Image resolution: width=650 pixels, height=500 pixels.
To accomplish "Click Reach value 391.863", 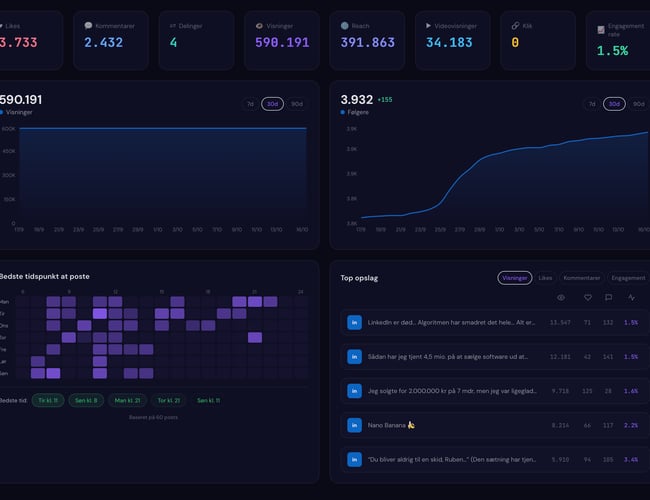I will (368, 42).
